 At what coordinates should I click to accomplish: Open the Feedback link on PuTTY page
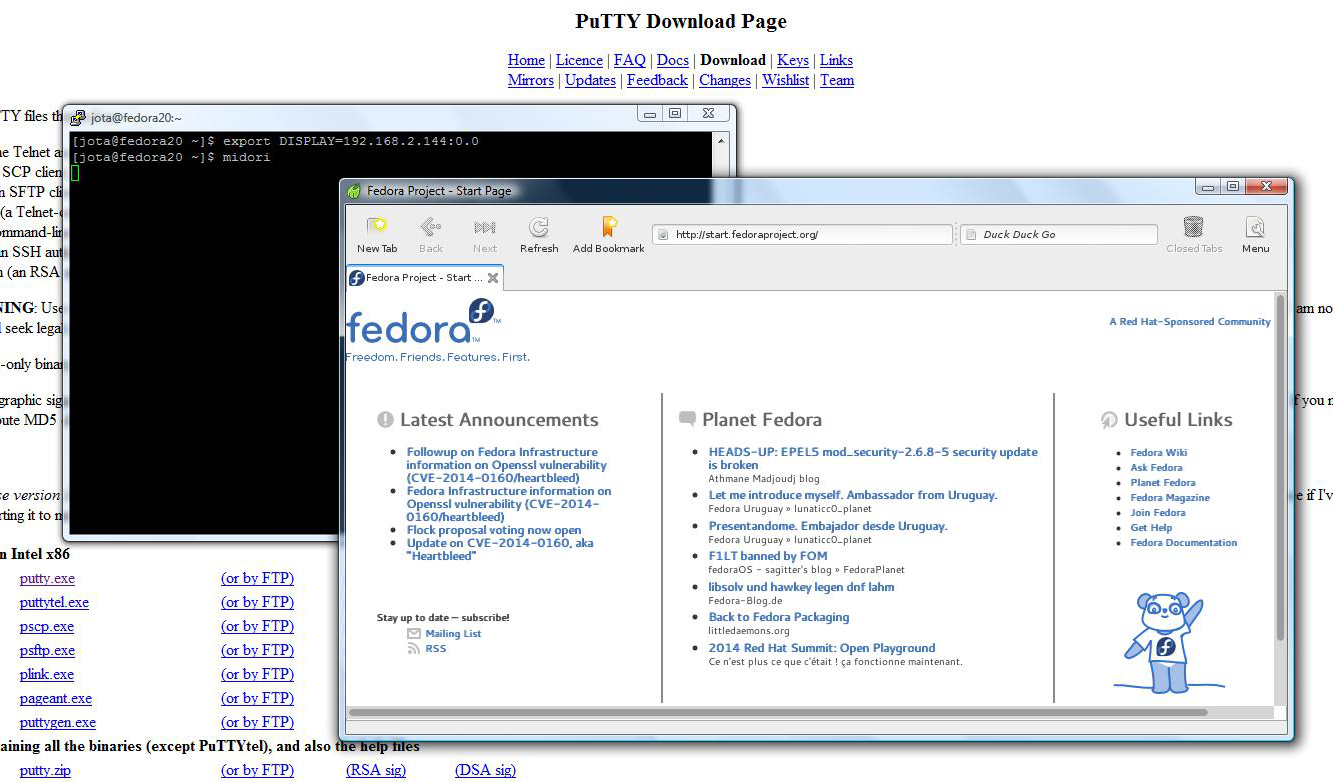[657, 80]
